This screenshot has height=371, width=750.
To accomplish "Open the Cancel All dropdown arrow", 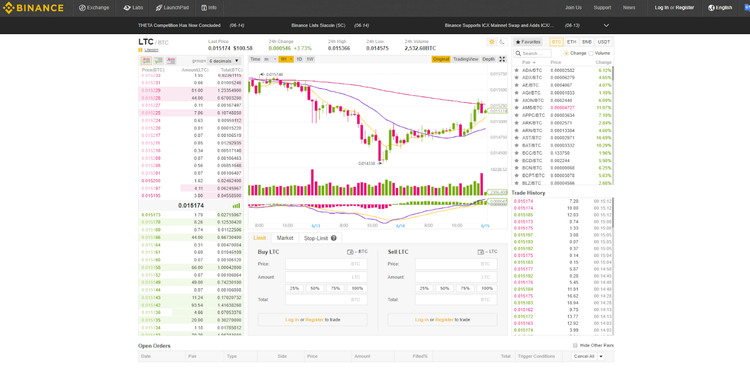I will [x=601, y=356].
